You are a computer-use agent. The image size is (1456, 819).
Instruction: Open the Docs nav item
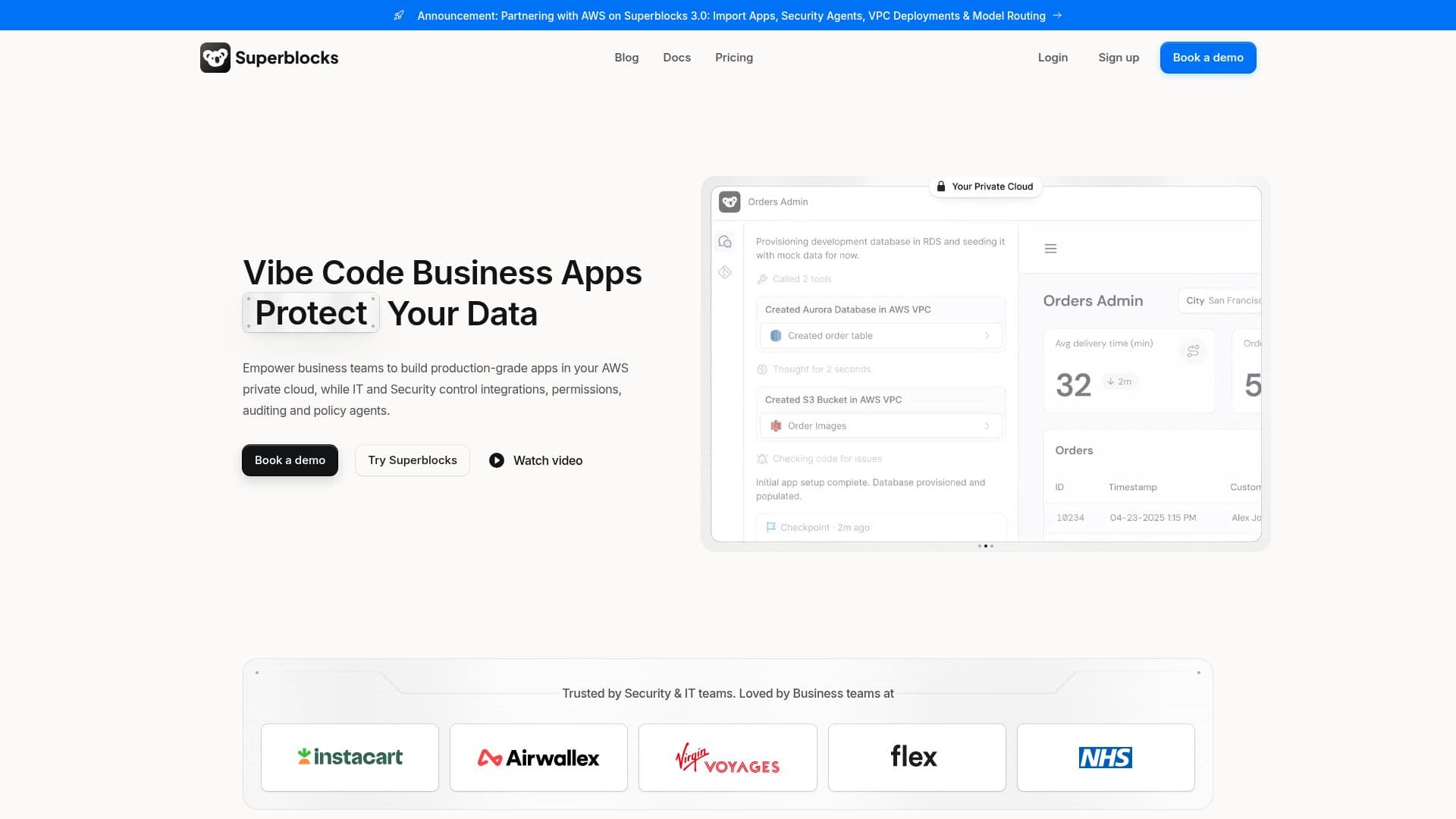coord(676,58)
